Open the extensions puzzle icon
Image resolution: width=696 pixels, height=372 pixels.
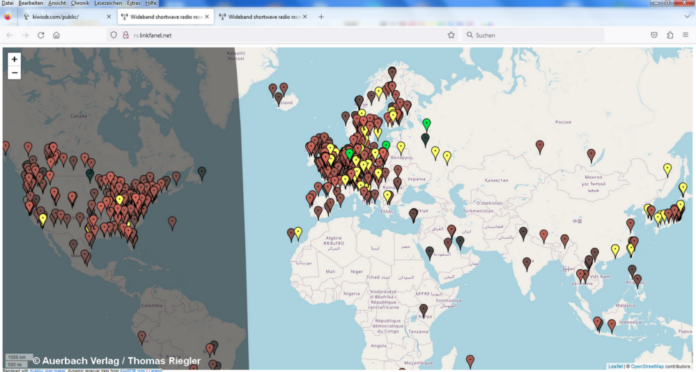(x=670, y=35)
